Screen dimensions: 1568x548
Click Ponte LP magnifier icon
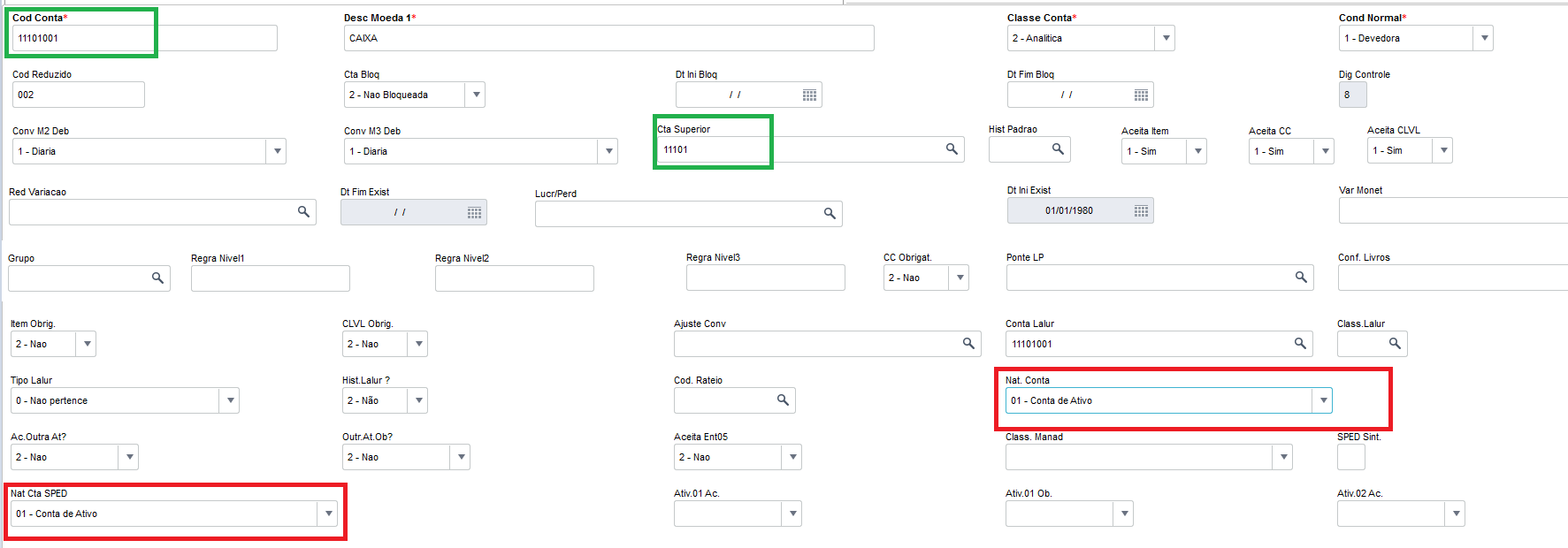tap(1301, 278)
